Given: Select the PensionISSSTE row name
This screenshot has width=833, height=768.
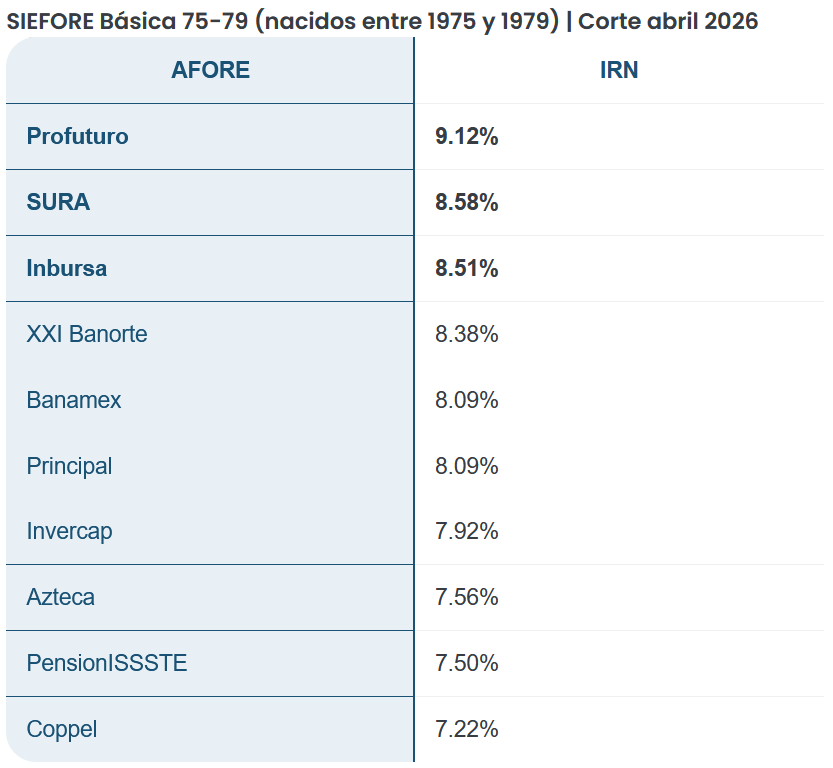Looking at the screenshot, I should 107,663.
